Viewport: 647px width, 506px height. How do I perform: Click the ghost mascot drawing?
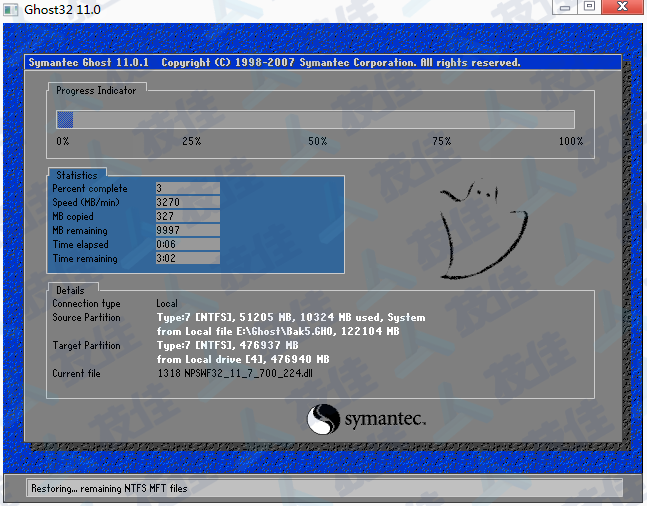[x=483, y=230]
